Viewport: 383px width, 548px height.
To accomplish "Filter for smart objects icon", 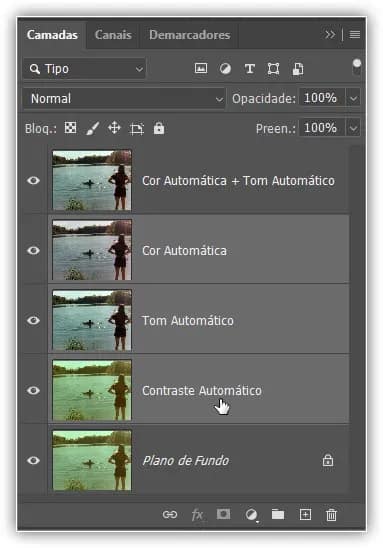I will (x=298, y=69).
